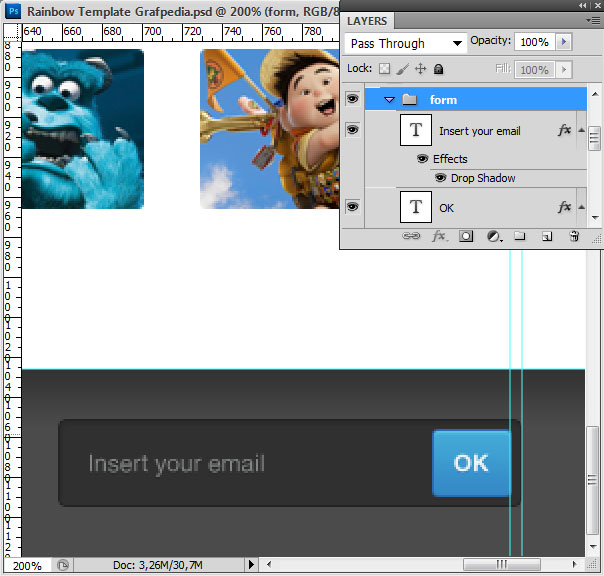The width and height of the screenshot is (604, 576).
Task: Create a new layer icon
Action: pos(547,236)
